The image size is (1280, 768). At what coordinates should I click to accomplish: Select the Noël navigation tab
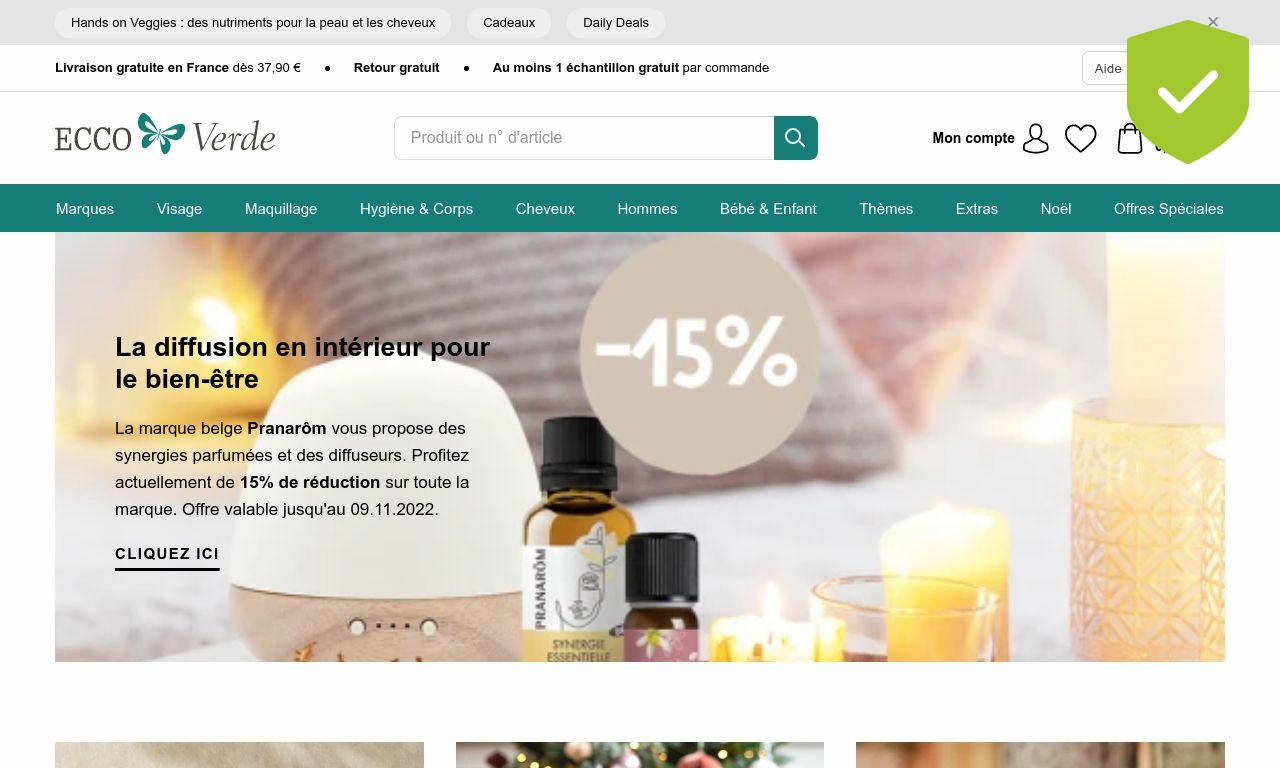tap(1056, 209)
